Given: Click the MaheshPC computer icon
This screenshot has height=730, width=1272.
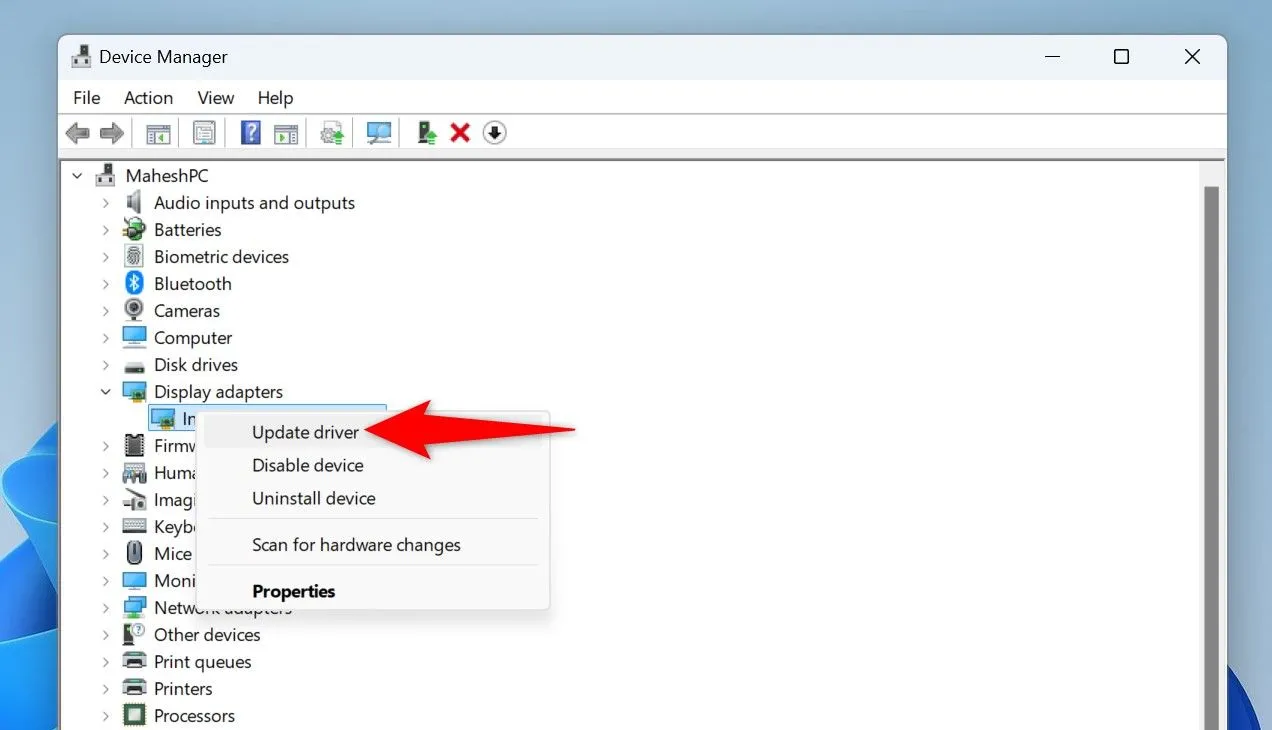Looking at the screenshot, I should 105,176.
